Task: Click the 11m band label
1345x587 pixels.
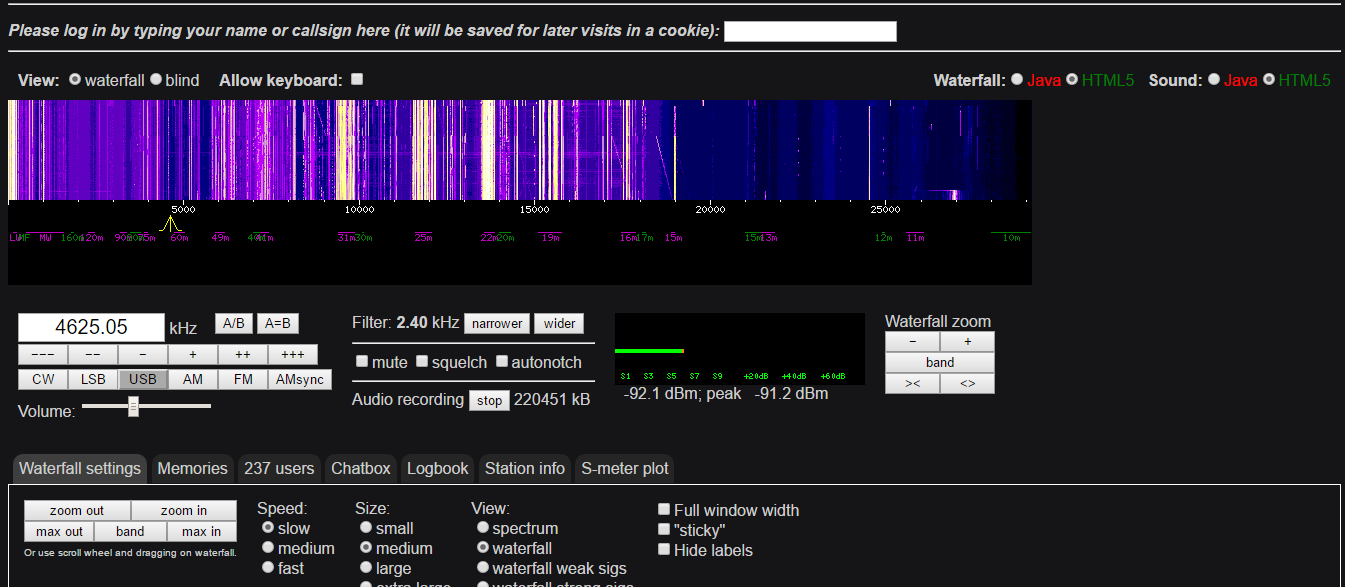Action: pos(915,237)
